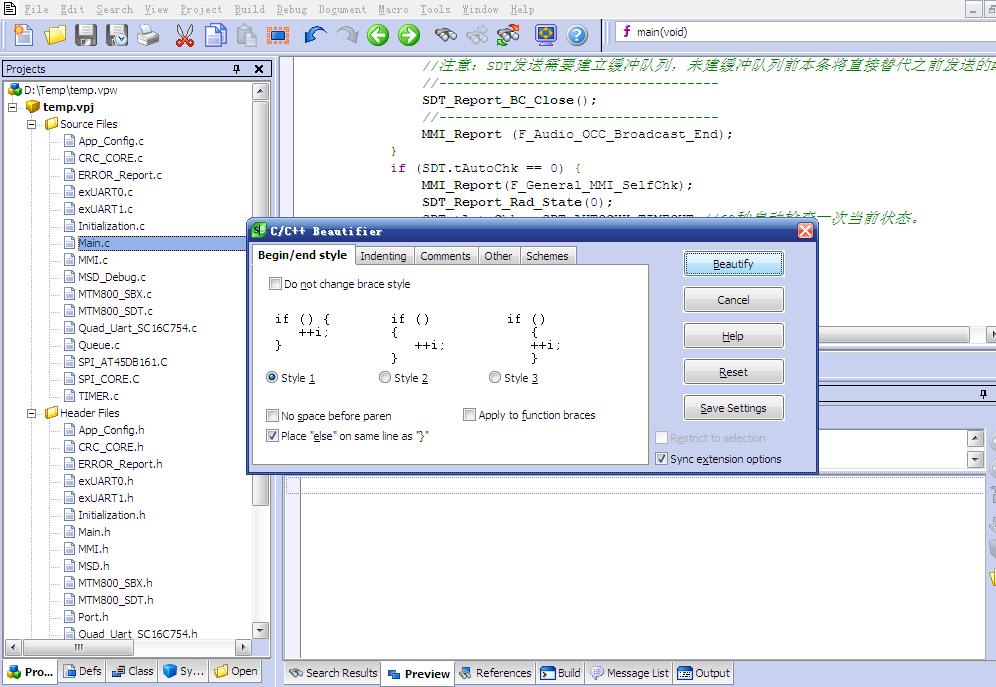
Task: Select brace Style 2 radio button
Action: click(x=384, y=377)
